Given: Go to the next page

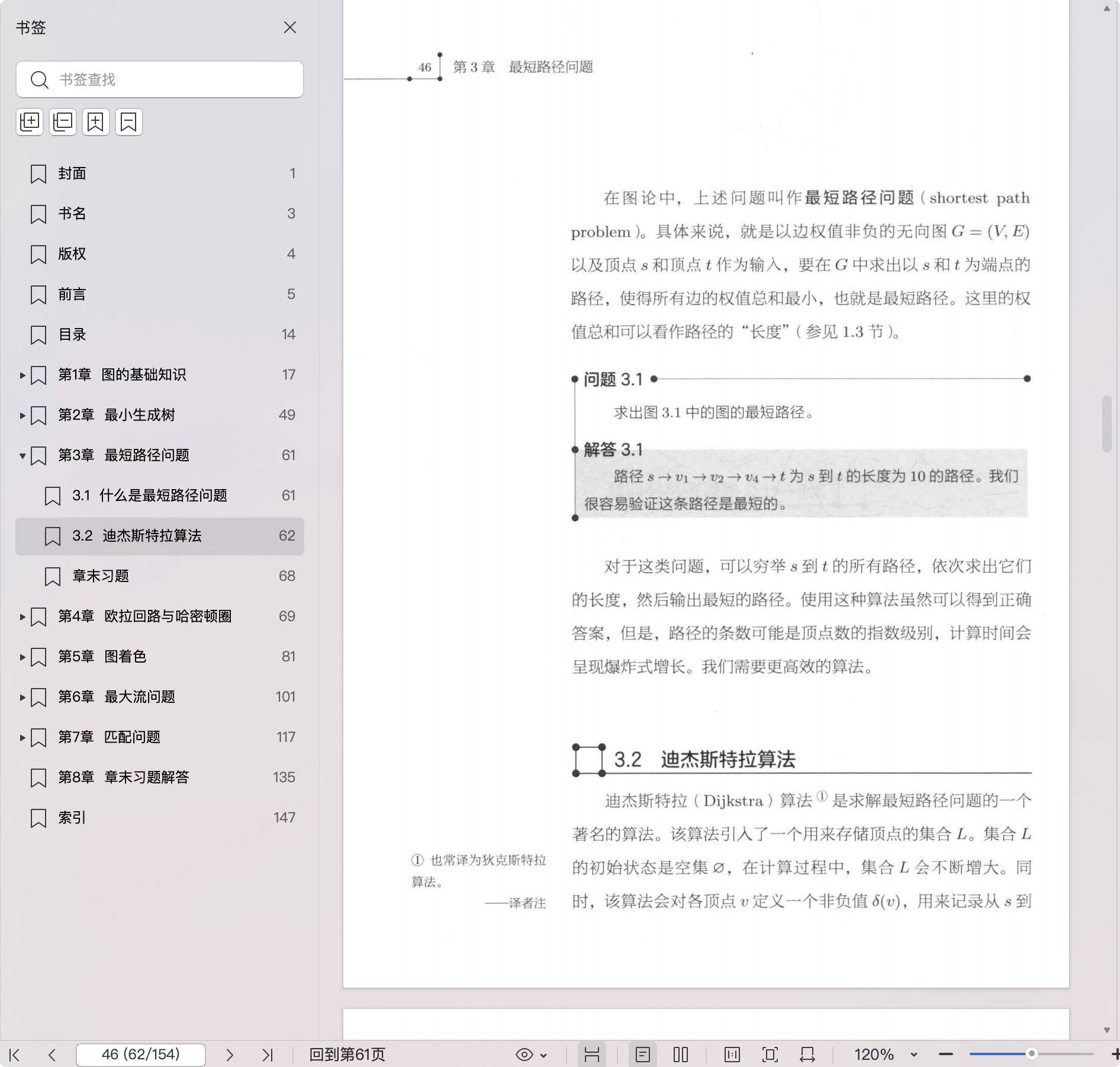Looking at the screenshot, I should pyautogui.click(x=230, y=1055).
